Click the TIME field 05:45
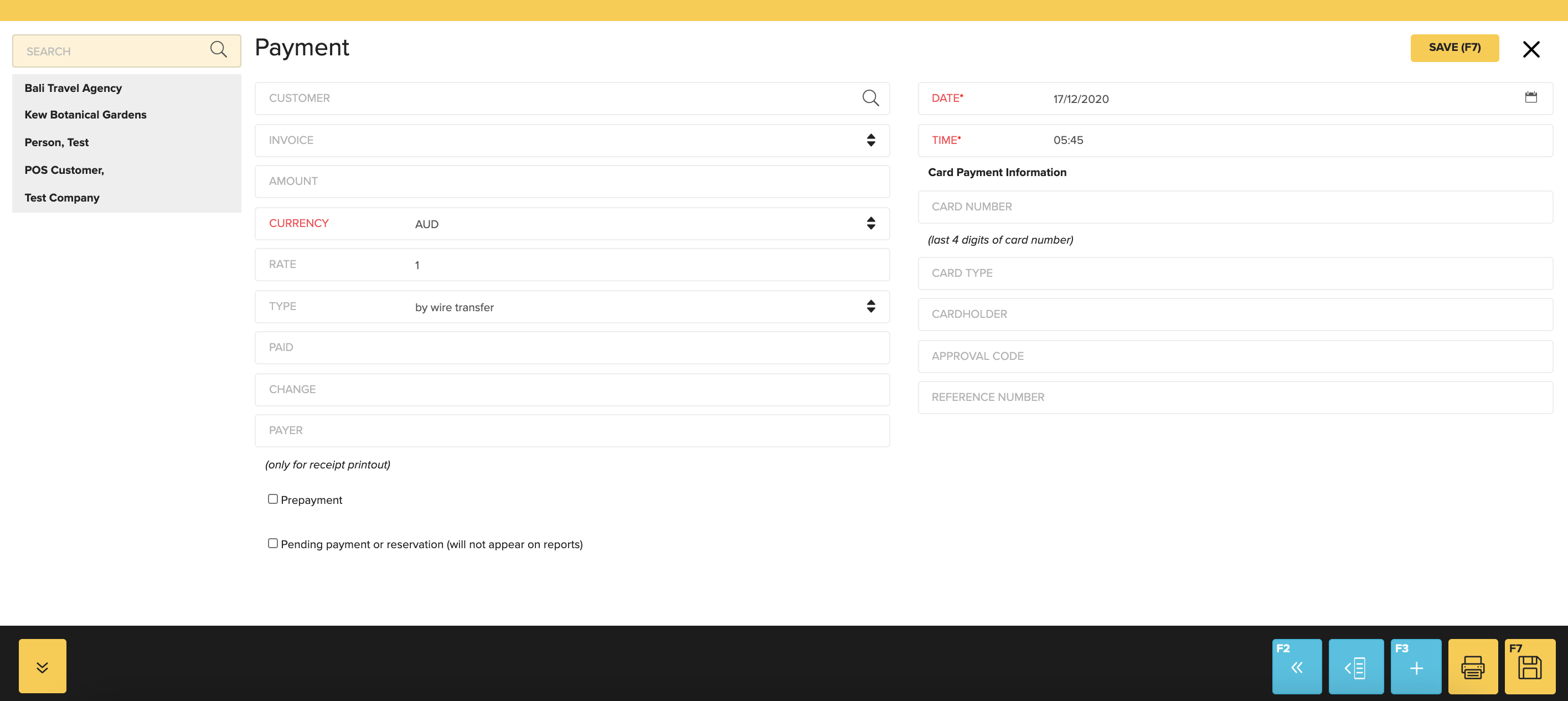This screenshot has height=701, width=1568. pos(1235,141)
